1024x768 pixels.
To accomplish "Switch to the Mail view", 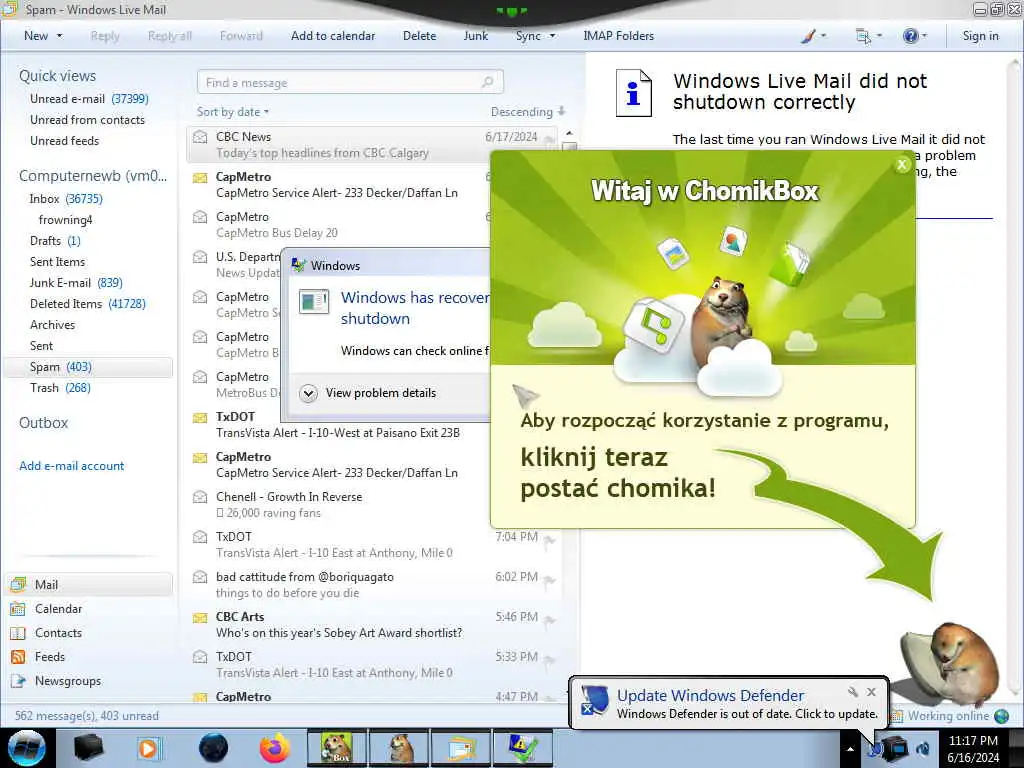I will tap(89, 584).
